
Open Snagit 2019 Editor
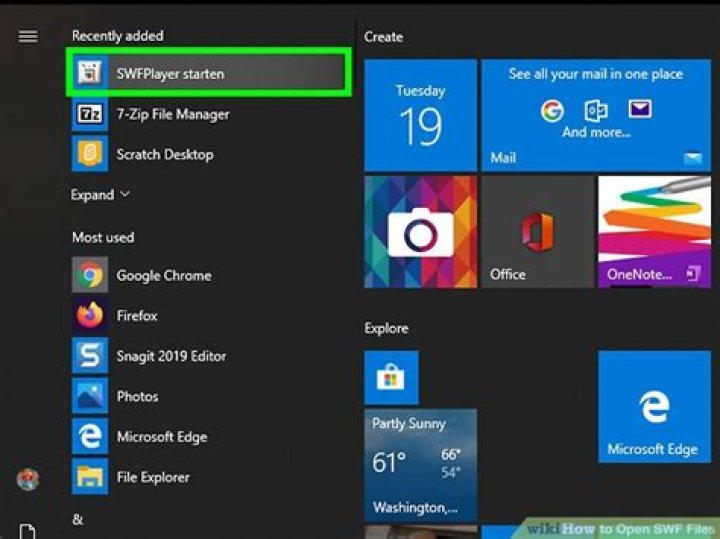(171, 356)
